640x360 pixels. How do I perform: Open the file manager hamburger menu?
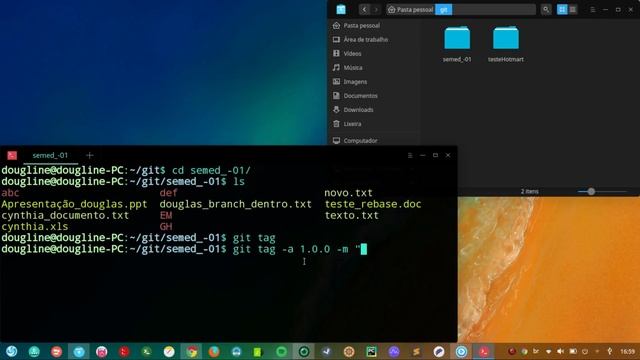pyautogui.click(x=593, y=9)
